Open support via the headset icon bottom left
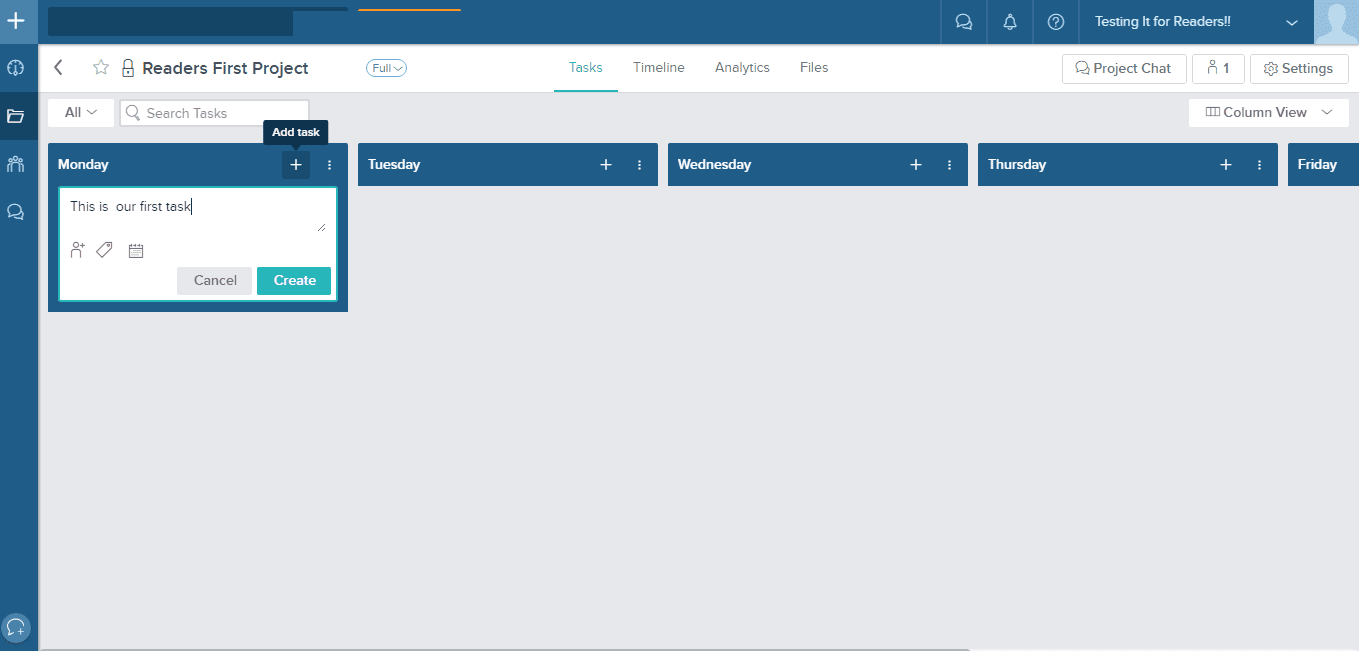1359x651 pixels. pos(16,627)
